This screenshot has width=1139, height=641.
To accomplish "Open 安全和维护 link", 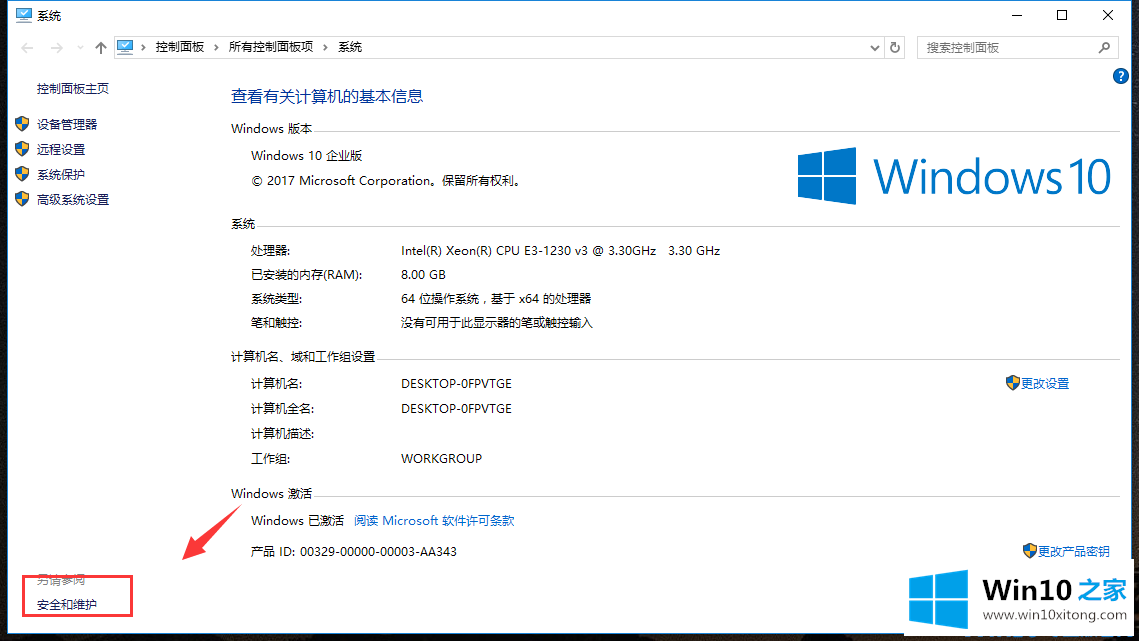I will tap(67, 605).
